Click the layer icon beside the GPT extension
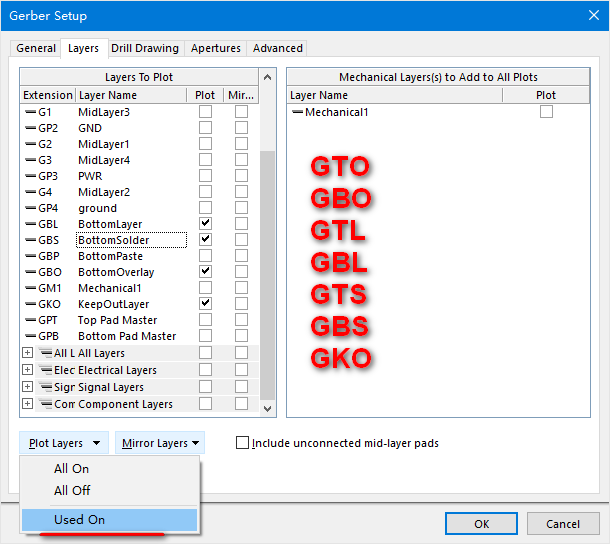Image resolution: width=610 pixels, height=544 pixels. 30,320
